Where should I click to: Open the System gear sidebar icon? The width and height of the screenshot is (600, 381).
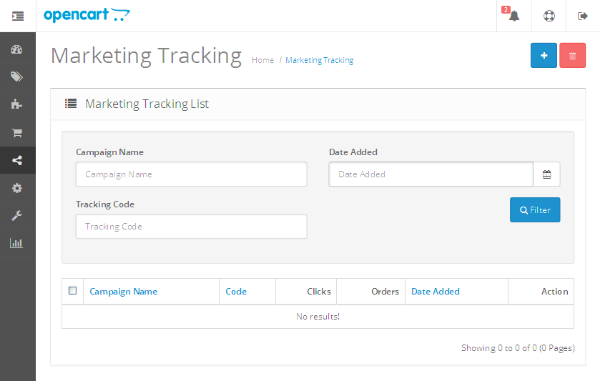coord(16,188)
